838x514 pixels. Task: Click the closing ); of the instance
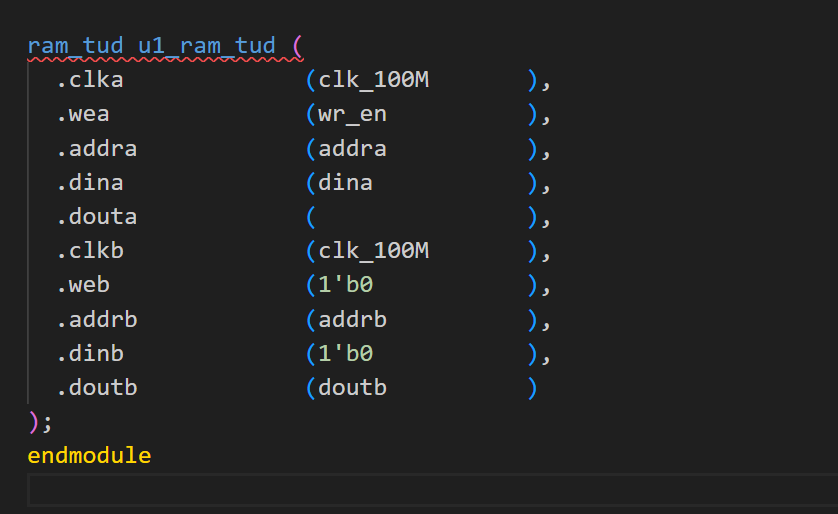click(x=40, y=422)
